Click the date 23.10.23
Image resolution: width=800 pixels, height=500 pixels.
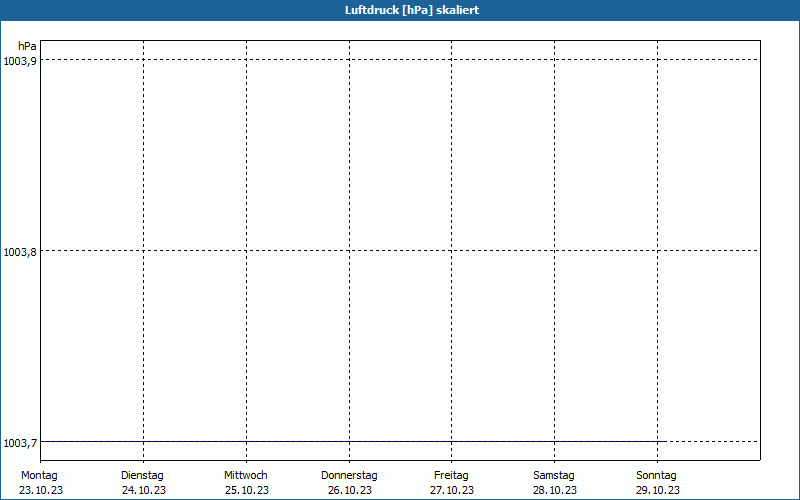pyautogui.click(x=41, y=490)
